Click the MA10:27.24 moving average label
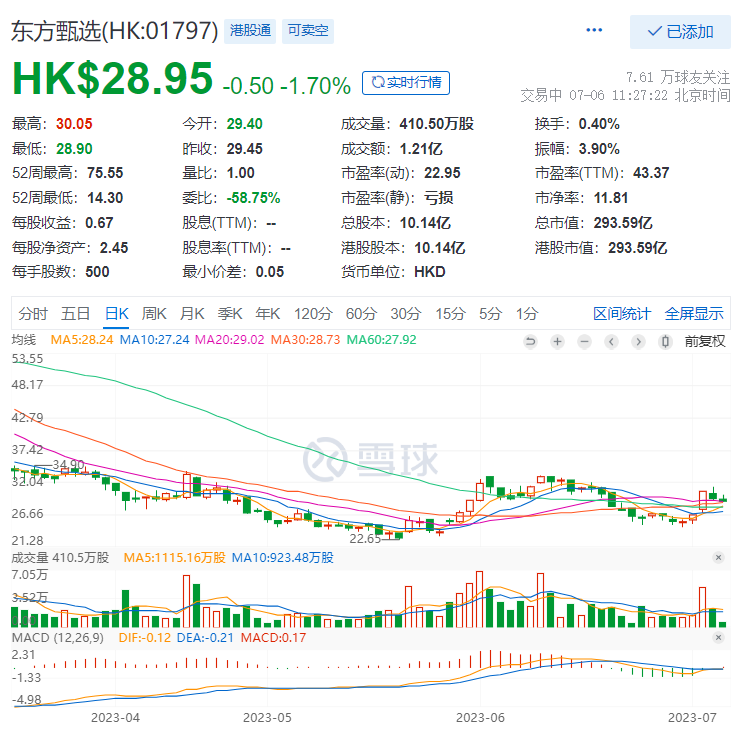This screenshot has width=747, height=729. [x=154, y=340]
